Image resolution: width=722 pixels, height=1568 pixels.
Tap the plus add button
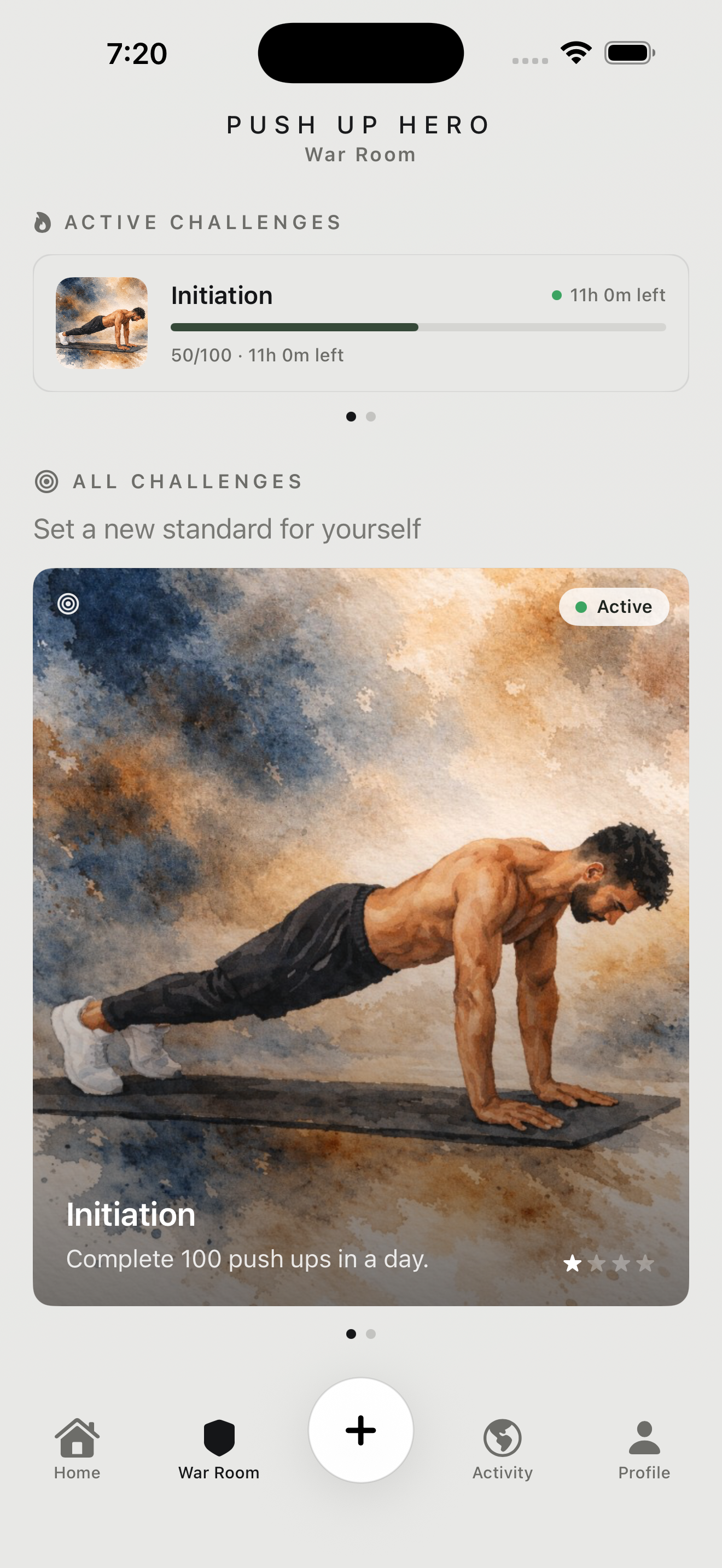pyautogui.click(x=360, y=1430)
